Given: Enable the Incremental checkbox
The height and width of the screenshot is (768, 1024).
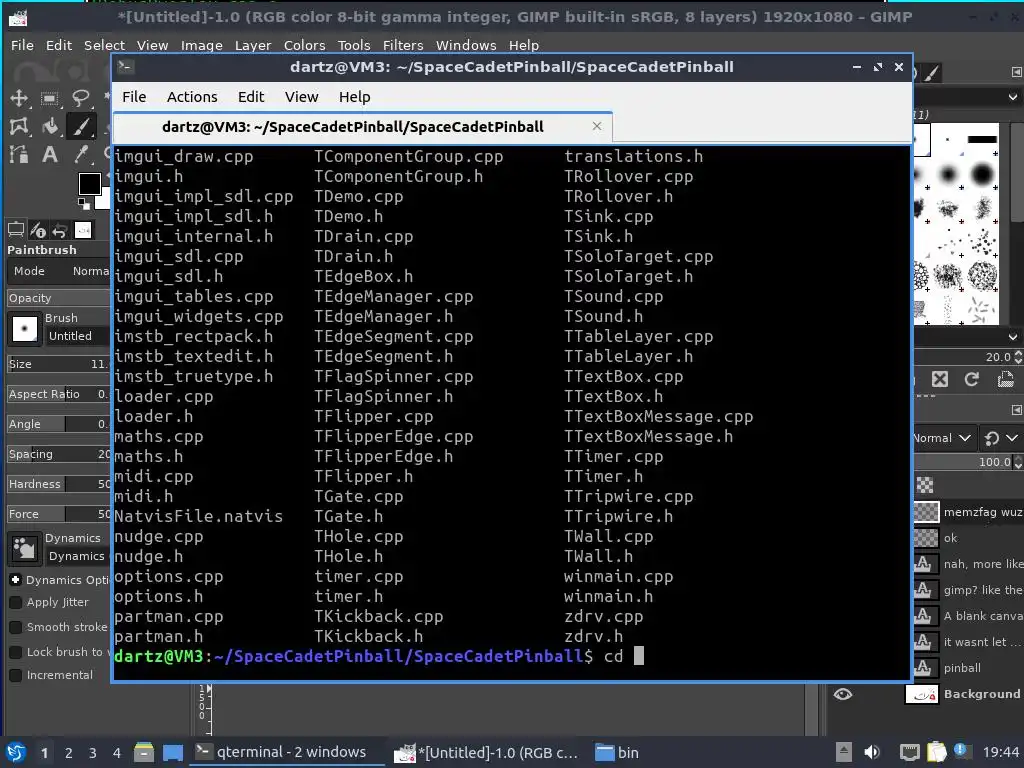Looking at the screenshot, I should [x=16, y=675].
